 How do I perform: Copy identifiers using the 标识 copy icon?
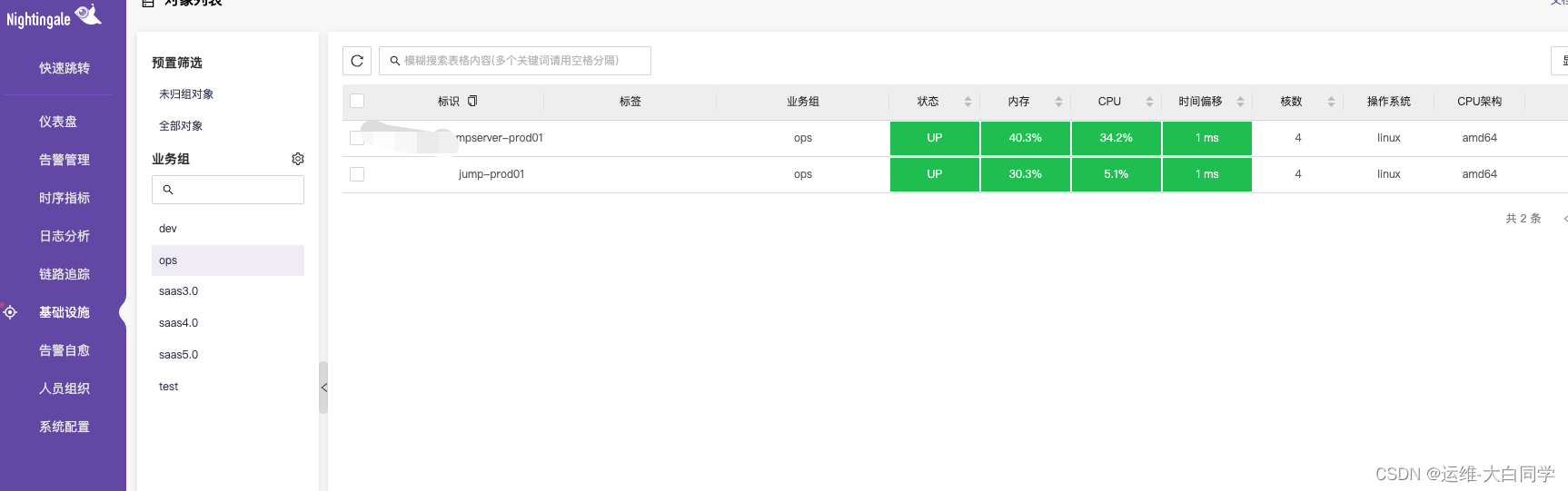[x=472, y=101]
